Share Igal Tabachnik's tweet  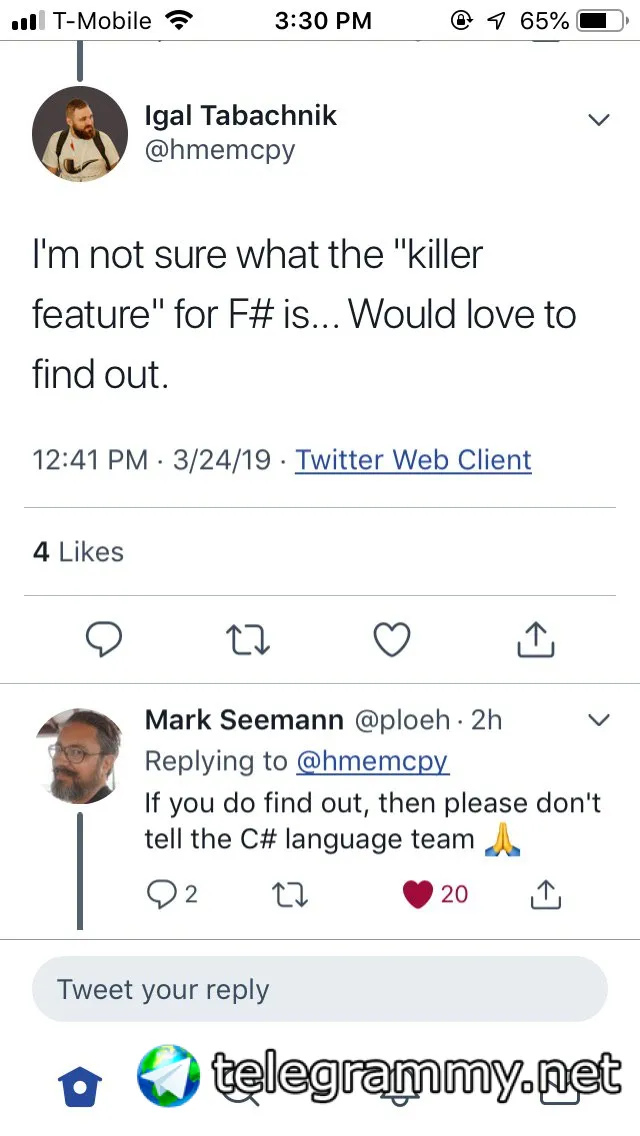point(535,638)
